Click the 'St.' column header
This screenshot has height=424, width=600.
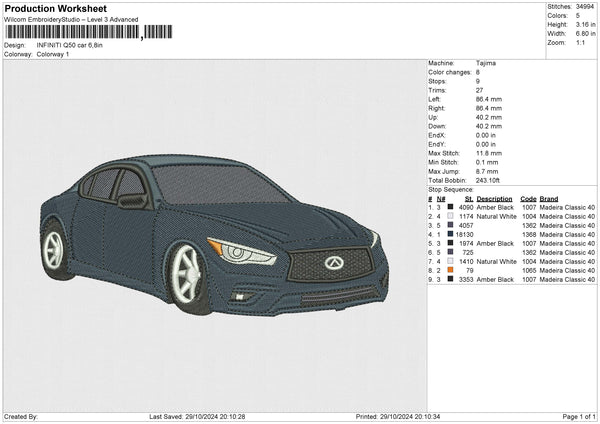point(469,199)
